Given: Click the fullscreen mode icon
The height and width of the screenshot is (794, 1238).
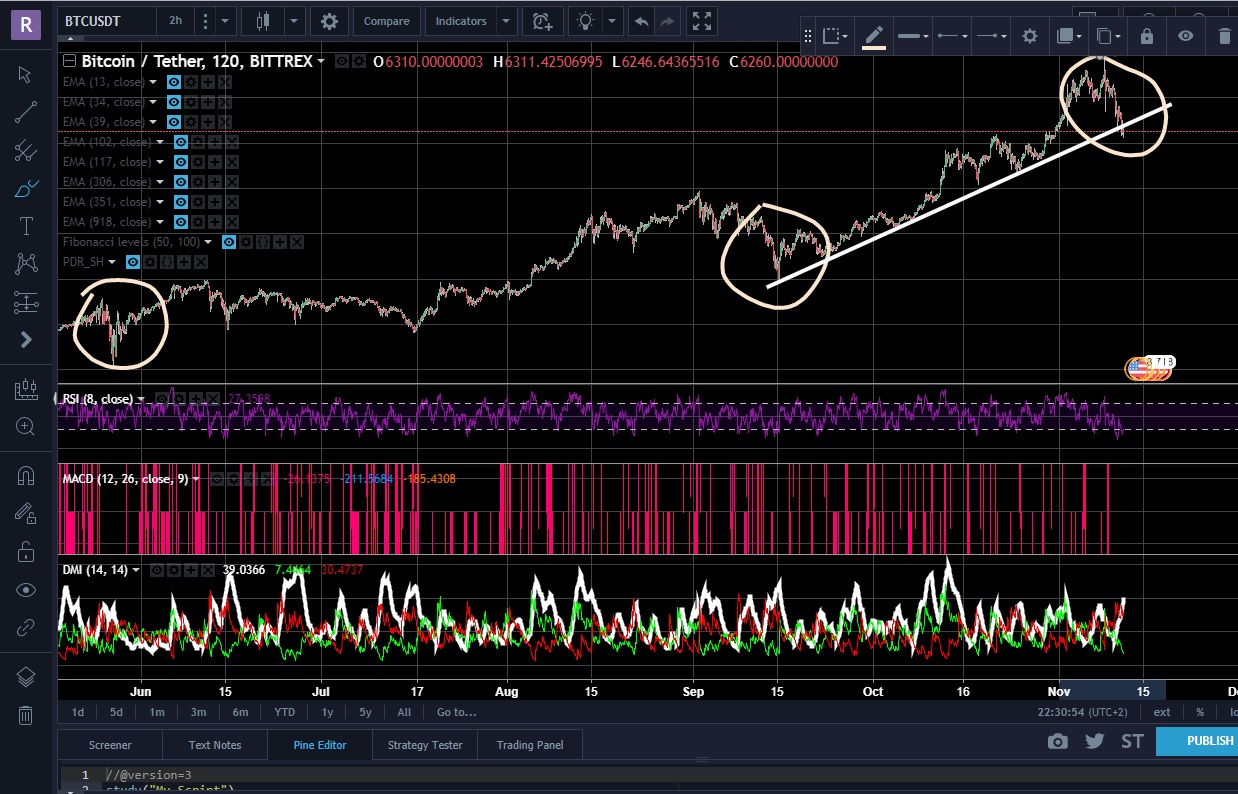Looking at the screenshot, I should coord(702,21).
